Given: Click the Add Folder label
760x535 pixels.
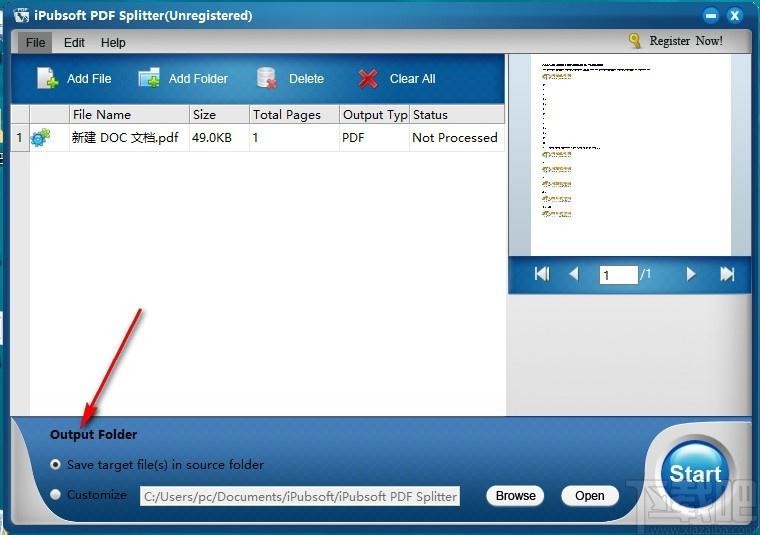Looking at the screenshot, I should 198,79.
